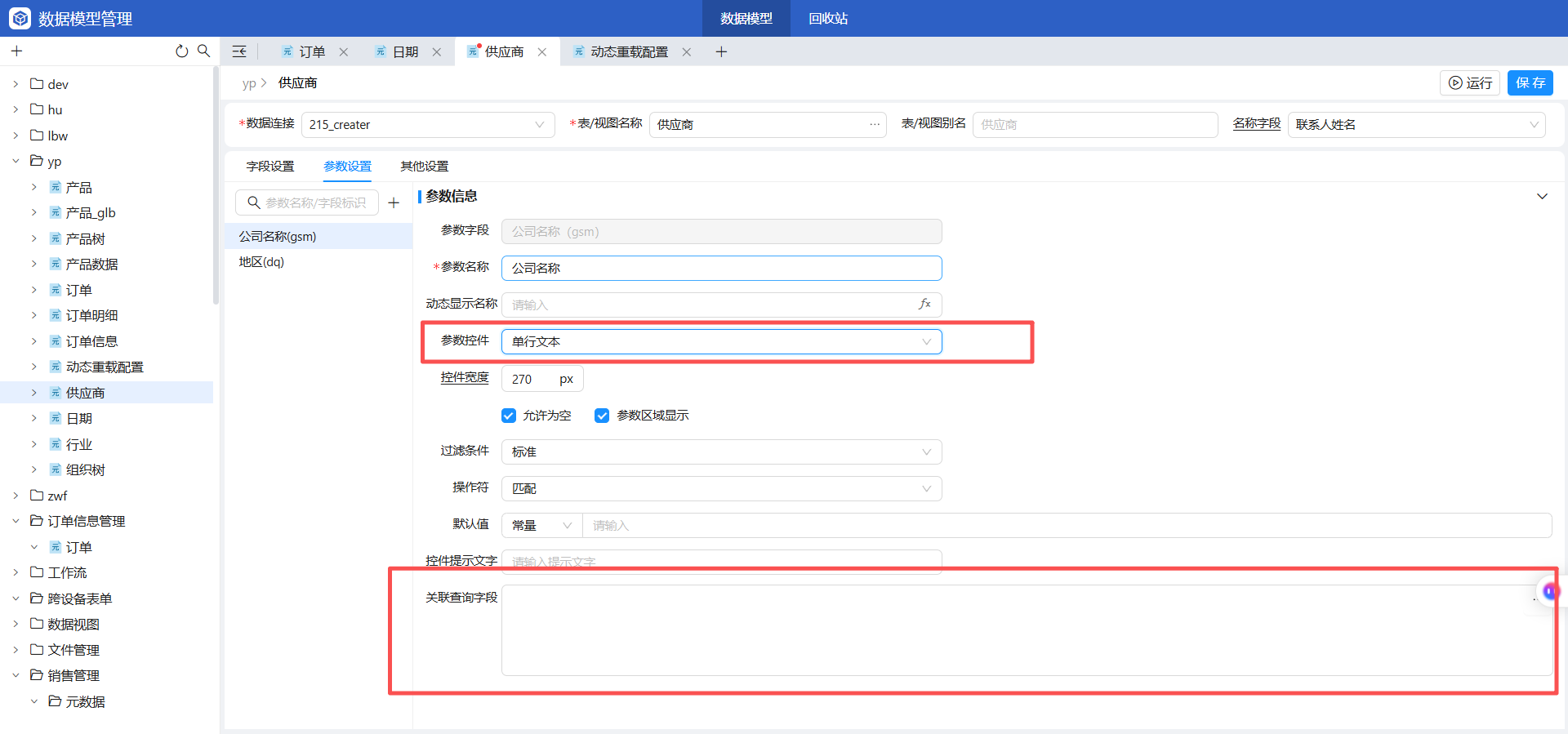1568x734 pixels.
Task: Expand the zwf folder
Action: 16,496
